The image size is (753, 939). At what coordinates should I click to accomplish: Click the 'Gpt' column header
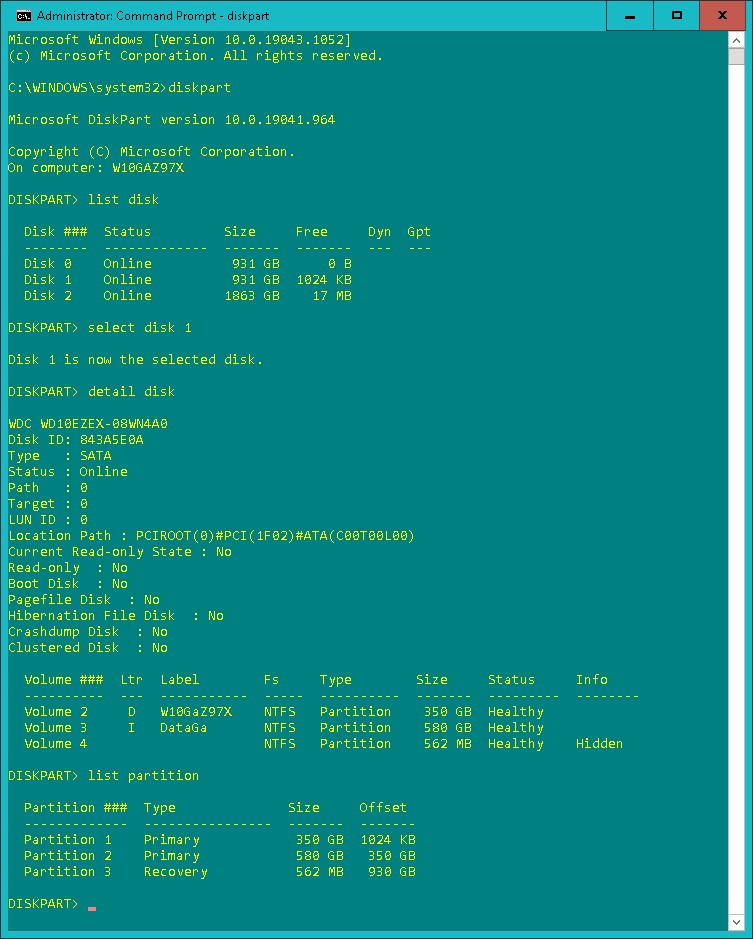pyautogui.click(x=419, y=232)
